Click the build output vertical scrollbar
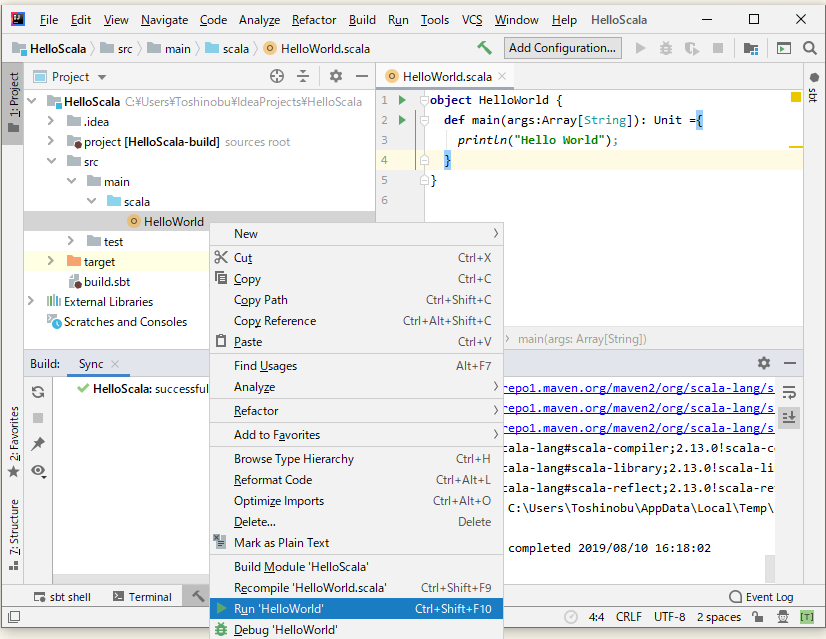Image resolution: width=826 pixels, height=639 pixels. click(770, 568)
